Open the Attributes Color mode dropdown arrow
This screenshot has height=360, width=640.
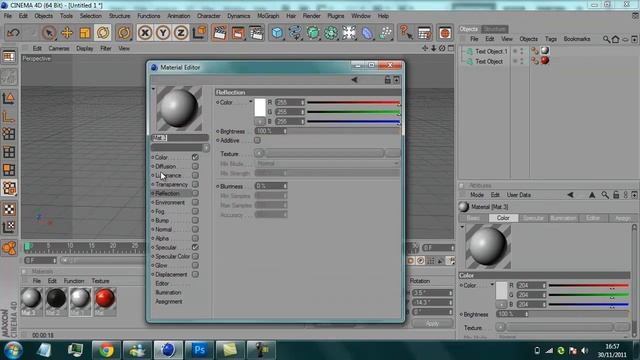pos(492,284)
